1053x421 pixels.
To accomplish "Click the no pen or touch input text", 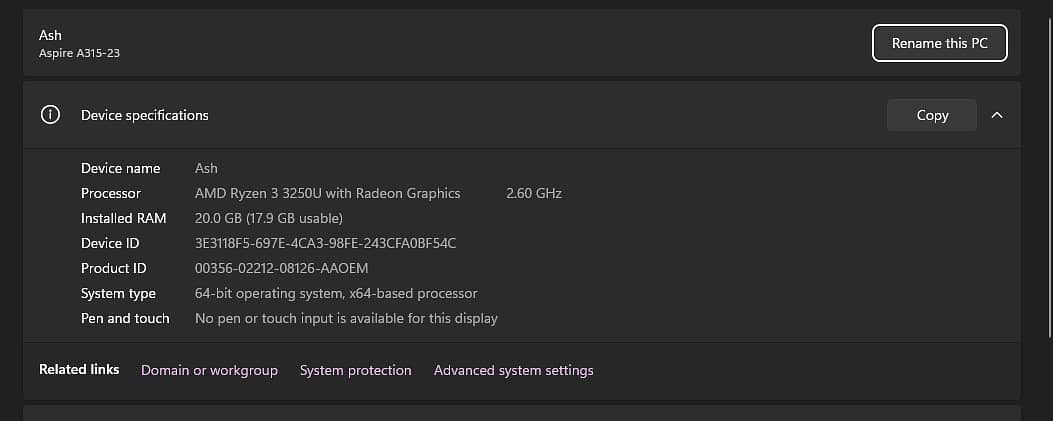I will pyautogui.click(x=345, y=318).
